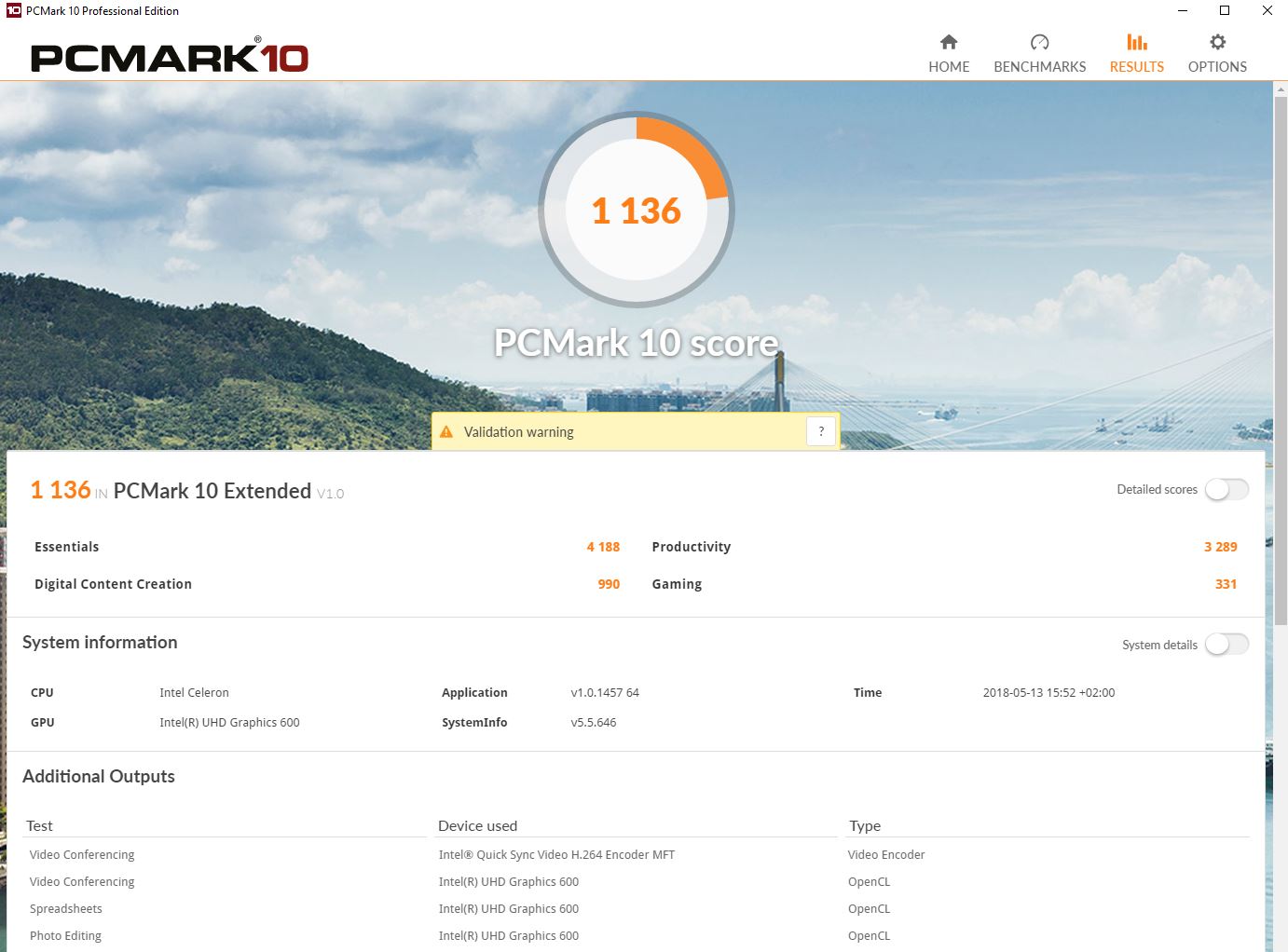1288x952 pixels.
Task: Click the vertical scrollbar thumb
Action: (x=1280, y=359)
